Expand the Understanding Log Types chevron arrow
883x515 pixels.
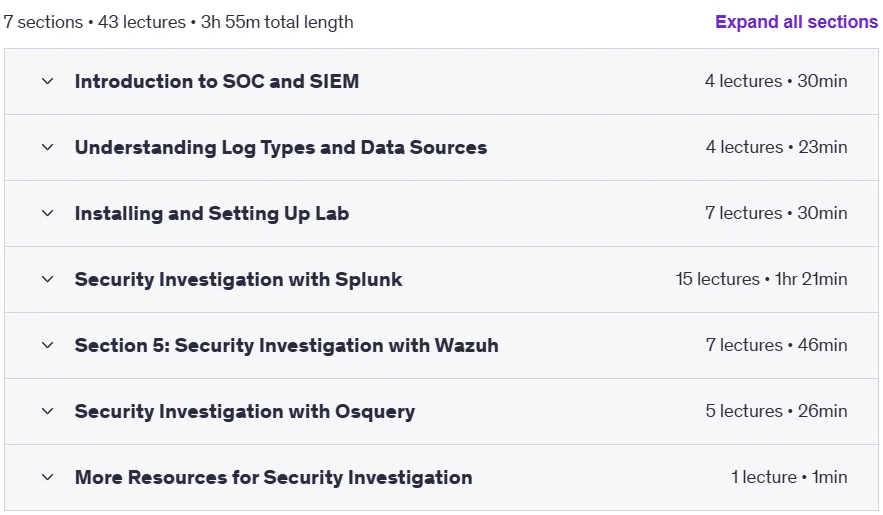pos(48,147)
